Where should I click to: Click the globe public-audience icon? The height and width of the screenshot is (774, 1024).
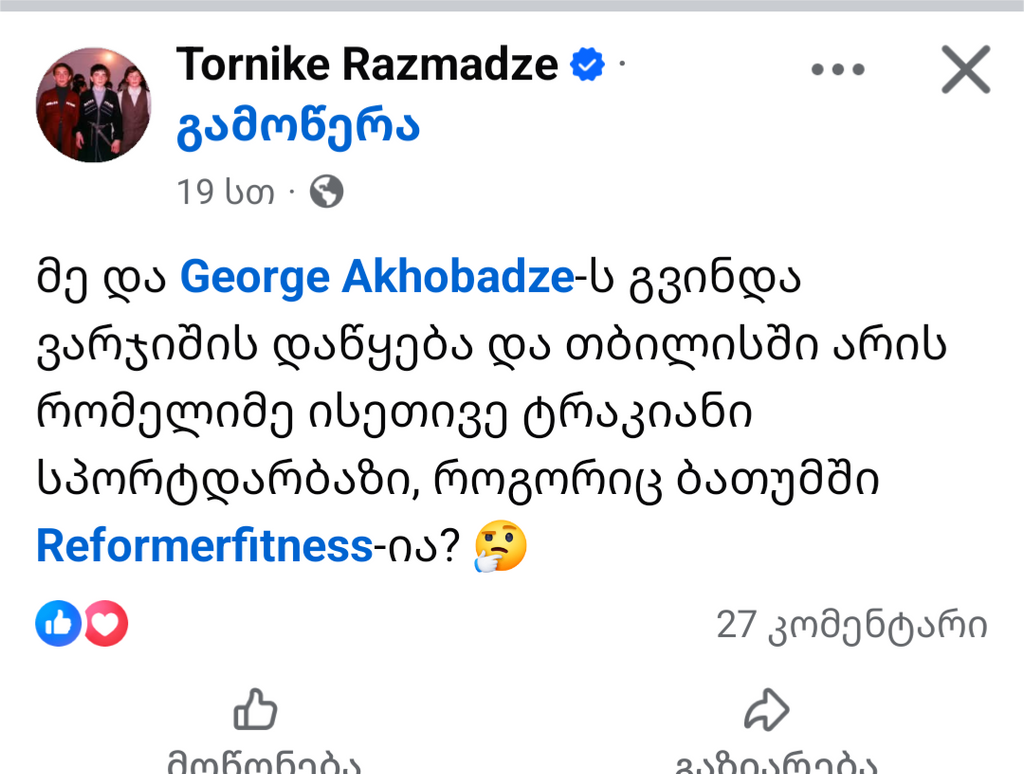tap(326, 191)
